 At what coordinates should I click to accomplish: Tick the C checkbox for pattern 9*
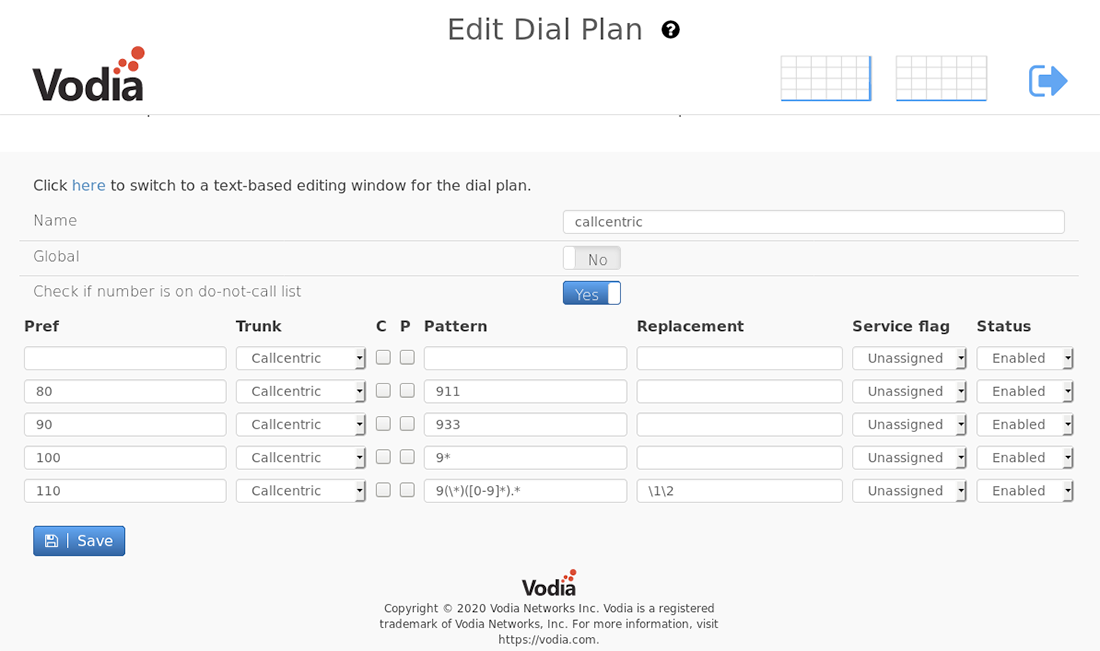(383, 457)
